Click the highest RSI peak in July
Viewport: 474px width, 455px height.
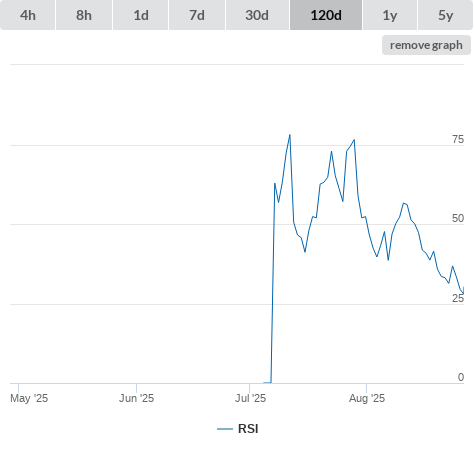click(290, 135)
